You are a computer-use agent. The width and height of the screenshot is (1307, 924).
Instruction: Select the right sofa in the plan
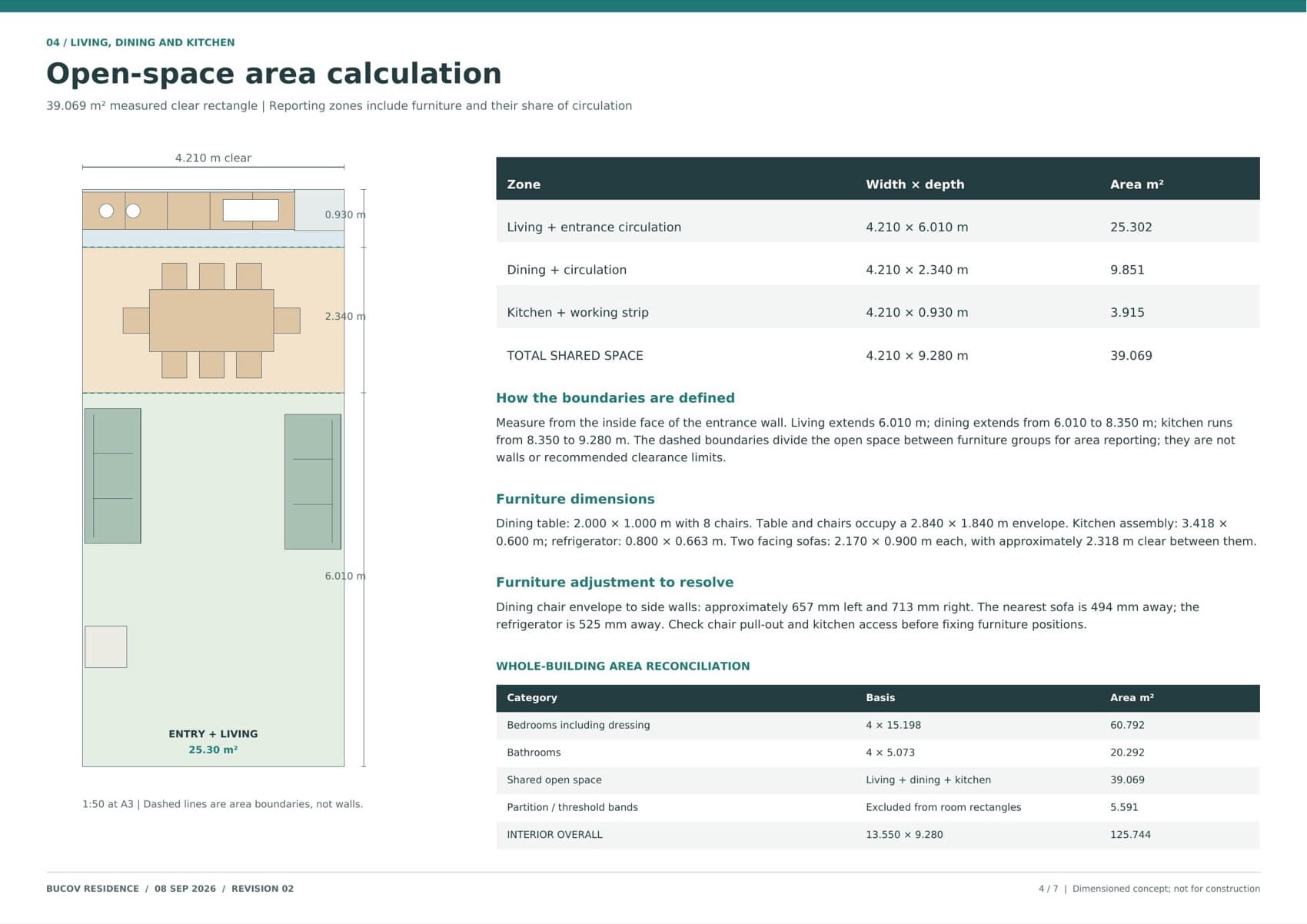tap(313, 481)
